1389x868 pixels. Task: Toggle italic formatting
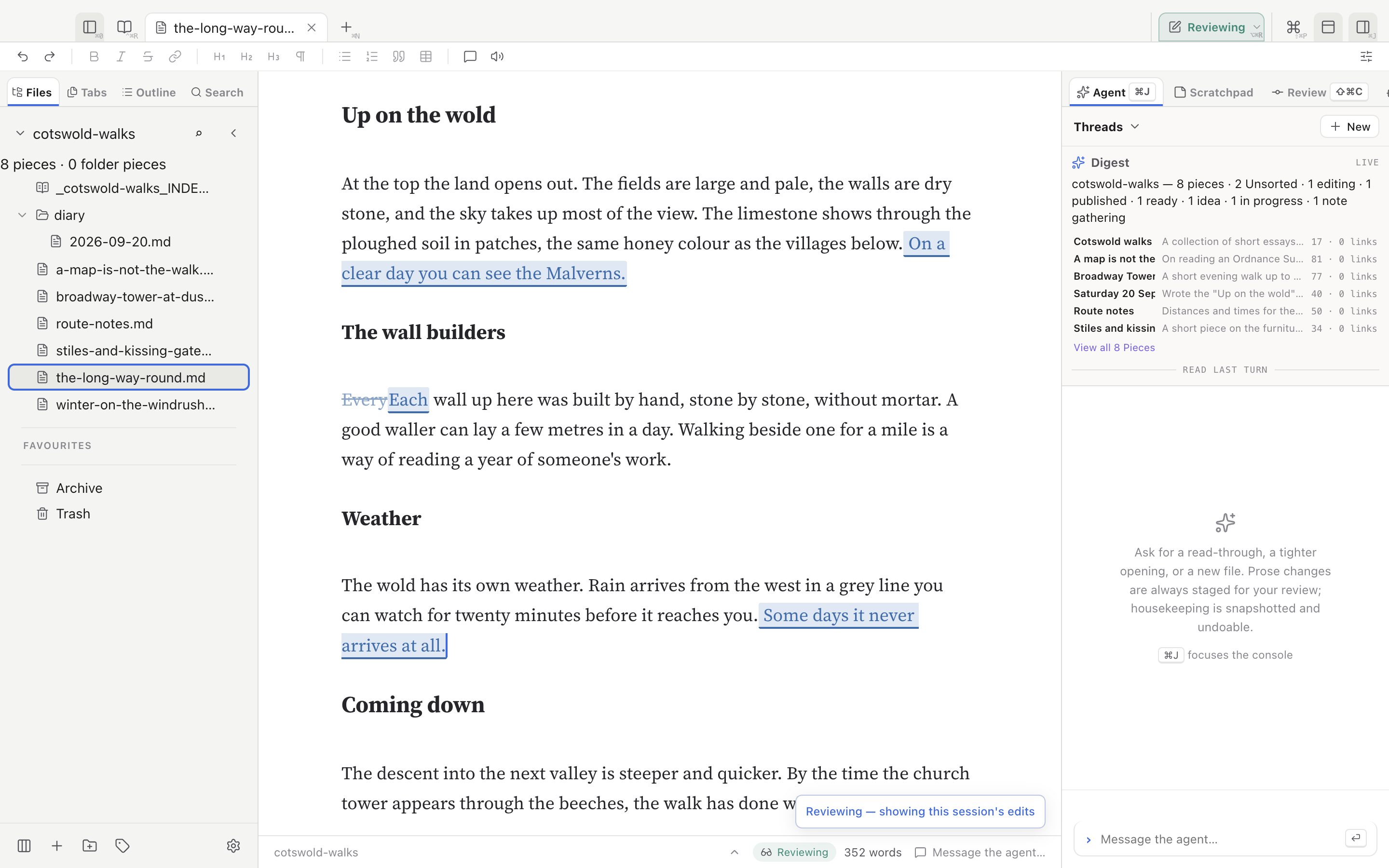pos(121,56)
